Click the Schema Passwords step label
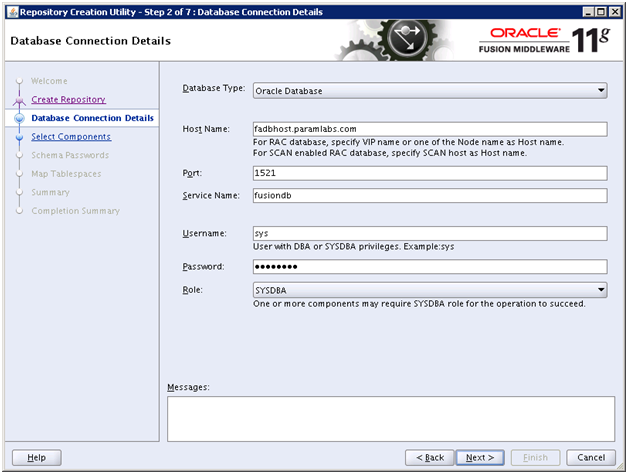This screenshot has height=474, width=628. [70, 155]
